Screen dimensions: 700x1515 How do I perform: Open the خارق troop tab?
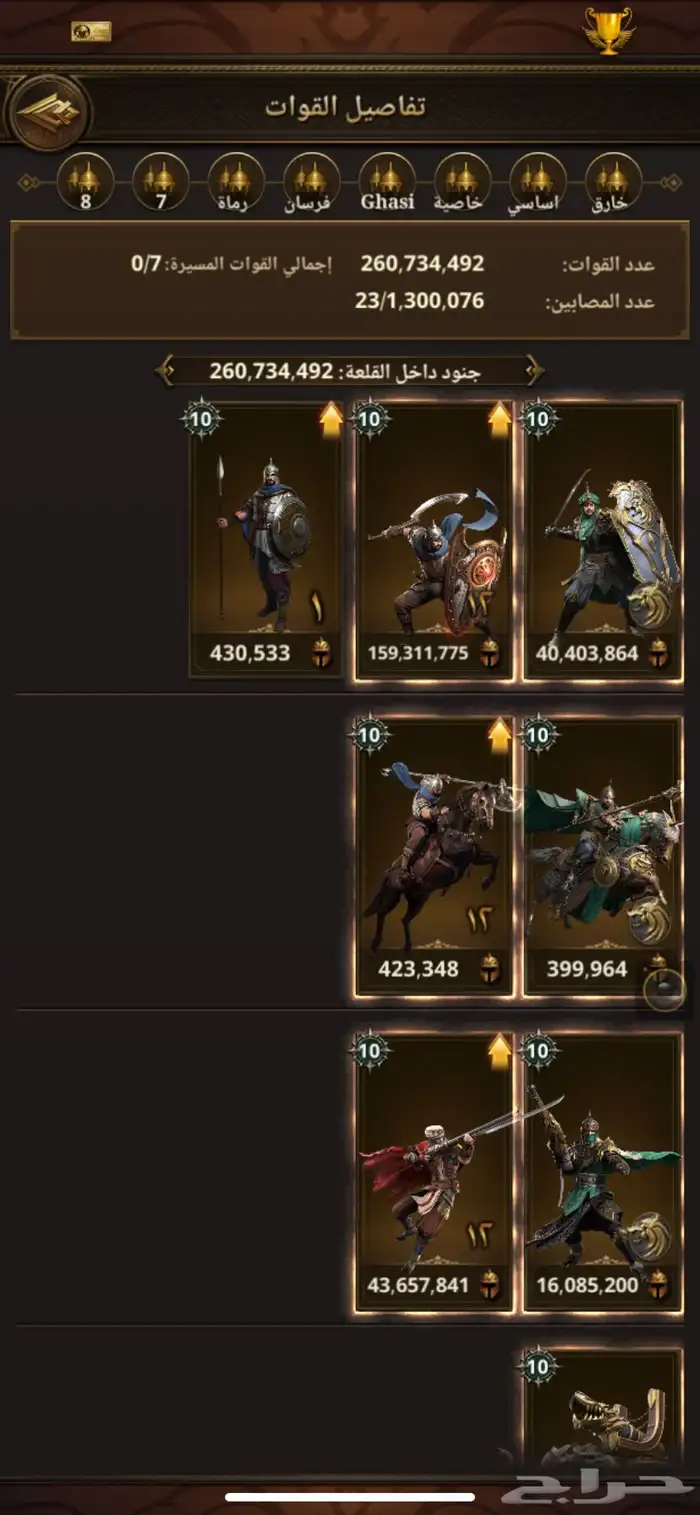click(x=613, y=182)
